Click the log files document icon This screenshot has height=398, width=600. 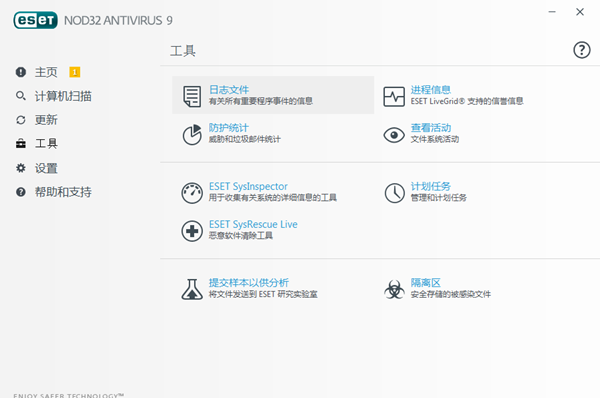click(x=192, y=96)
